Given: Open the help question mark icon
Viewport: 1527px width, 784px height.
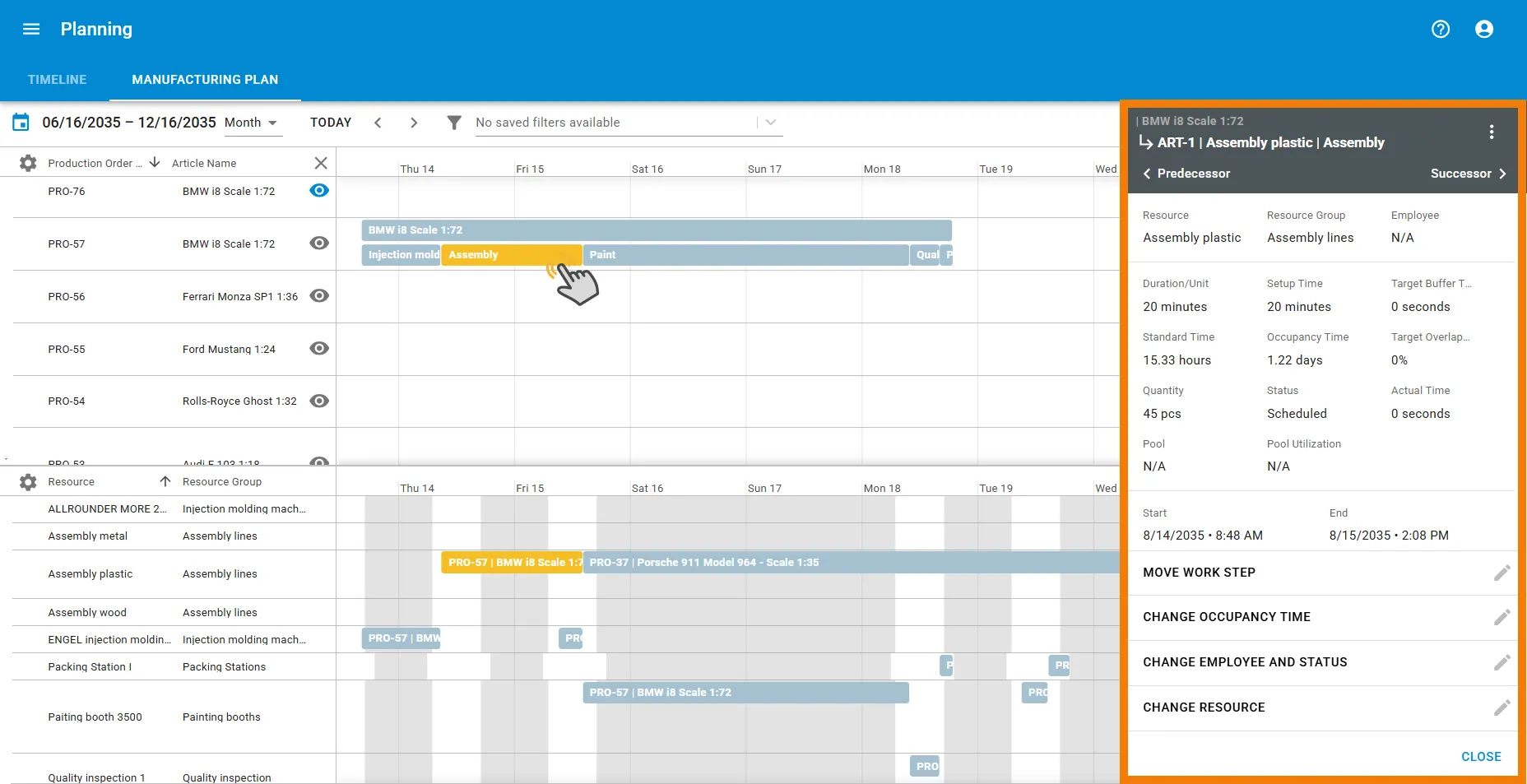Looking at the screenshot, I should [1441, 29].
